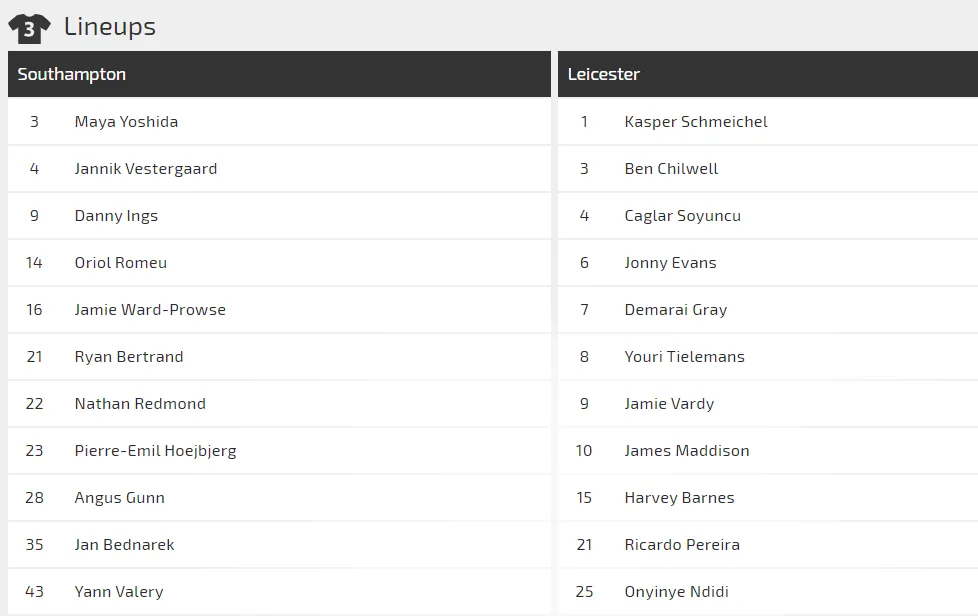
Task: Click Yann Valery's name
Action: 118,592
